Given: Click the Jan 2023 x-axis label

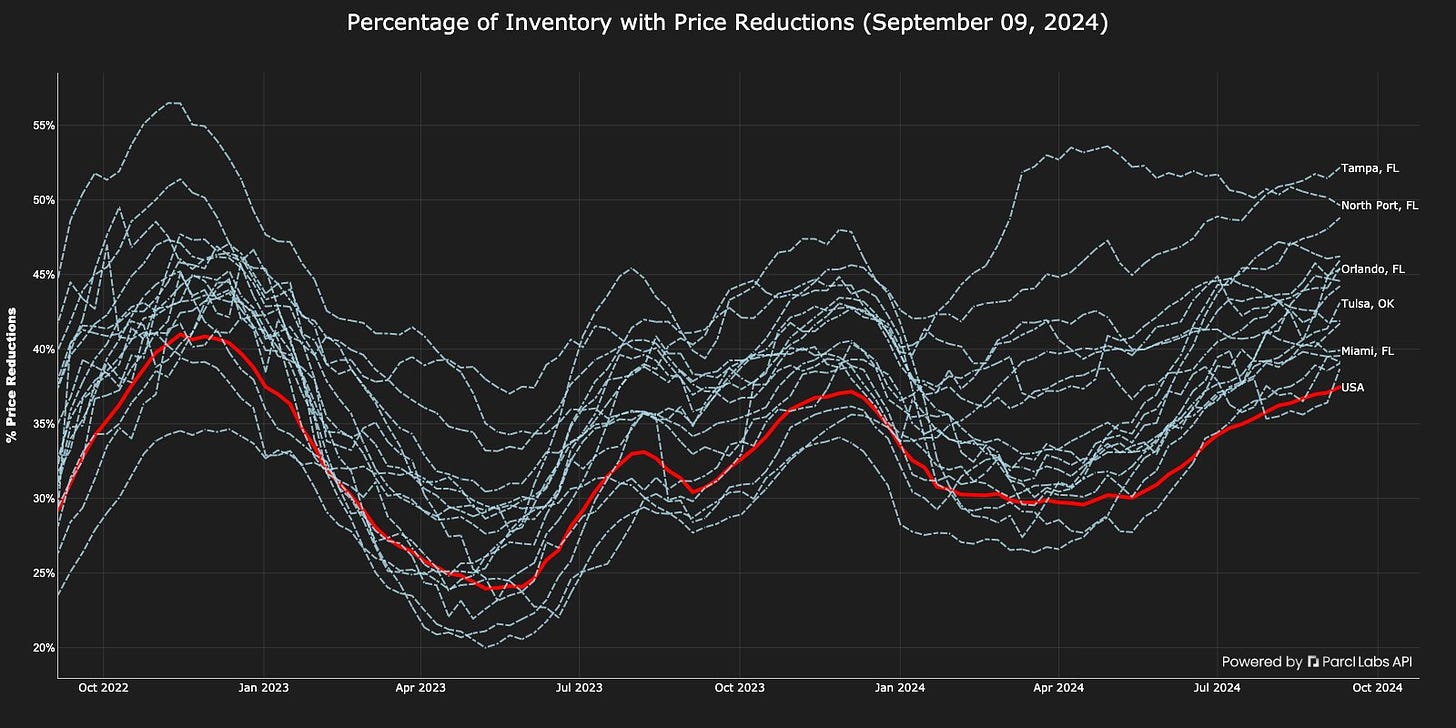Looking at the screenshot, I should point(263,688).
